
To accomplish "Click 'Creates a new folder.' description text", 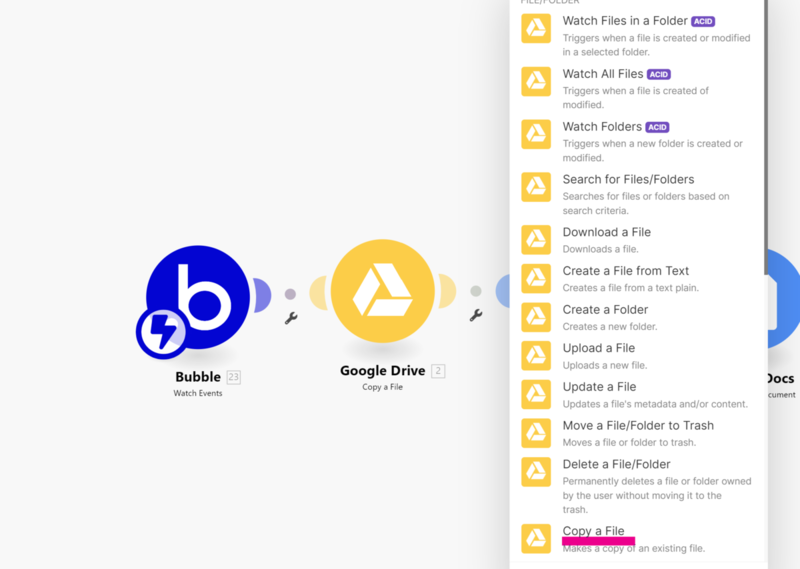I will (x=610, y=327).
